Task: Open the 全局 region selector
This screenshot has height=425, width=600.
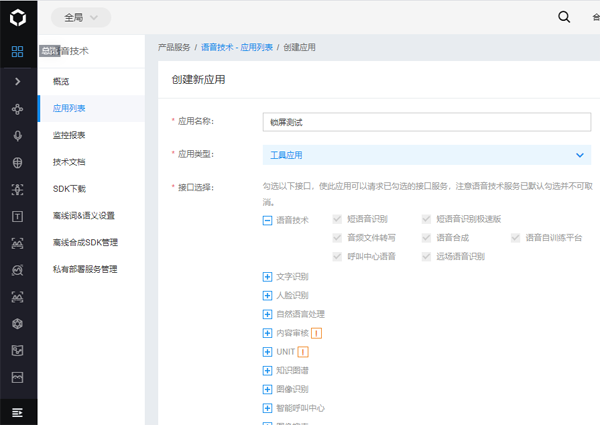Action: (80, 17)
